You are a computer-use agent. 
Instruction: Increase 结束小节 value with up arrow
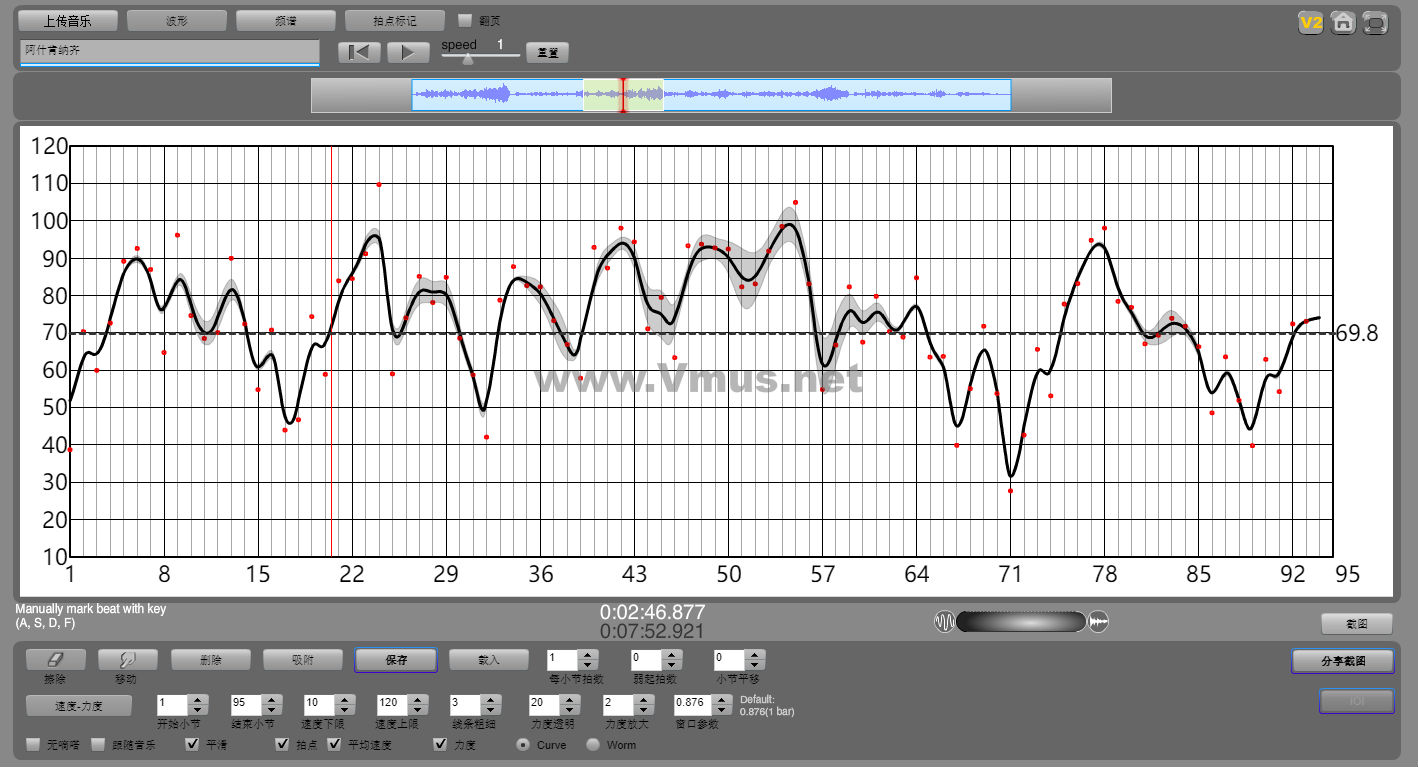[x=271, y=699]
